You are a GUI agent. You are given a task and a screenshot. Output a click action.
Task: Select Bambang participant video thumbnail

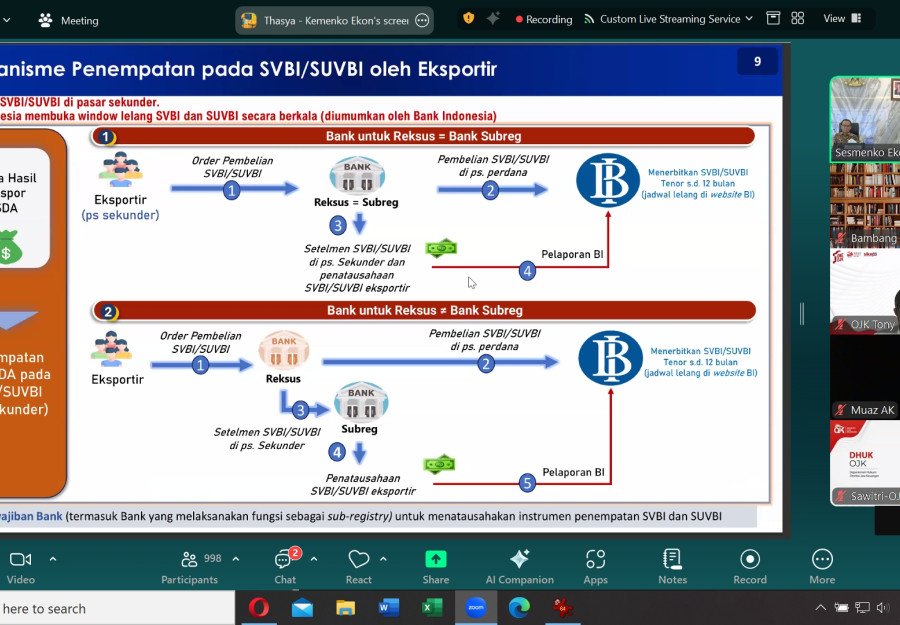pyautogui.click(x=865, y=205)
